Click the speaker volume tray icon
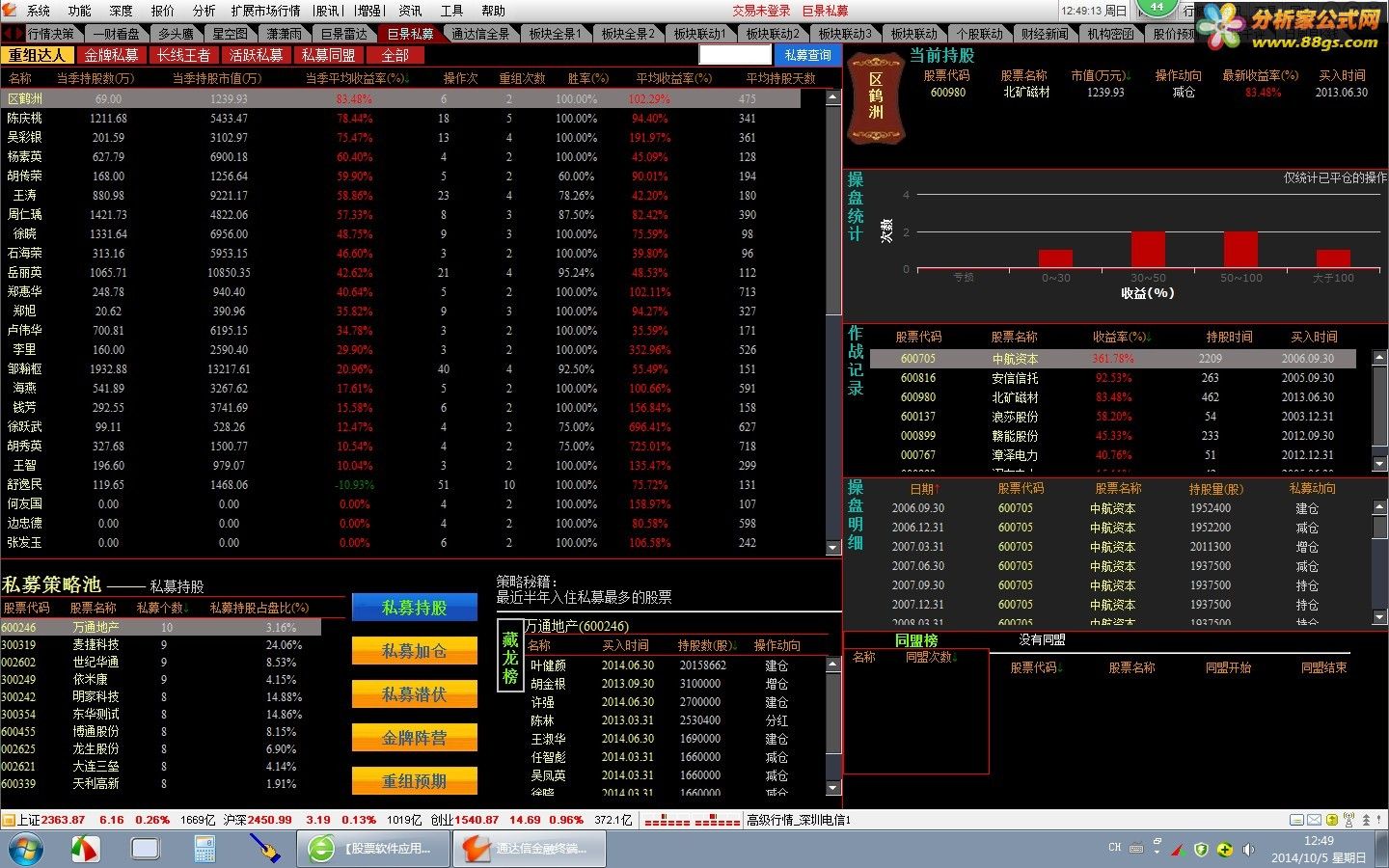Viewport: 1389px width, 868px height. point(1248,850)
